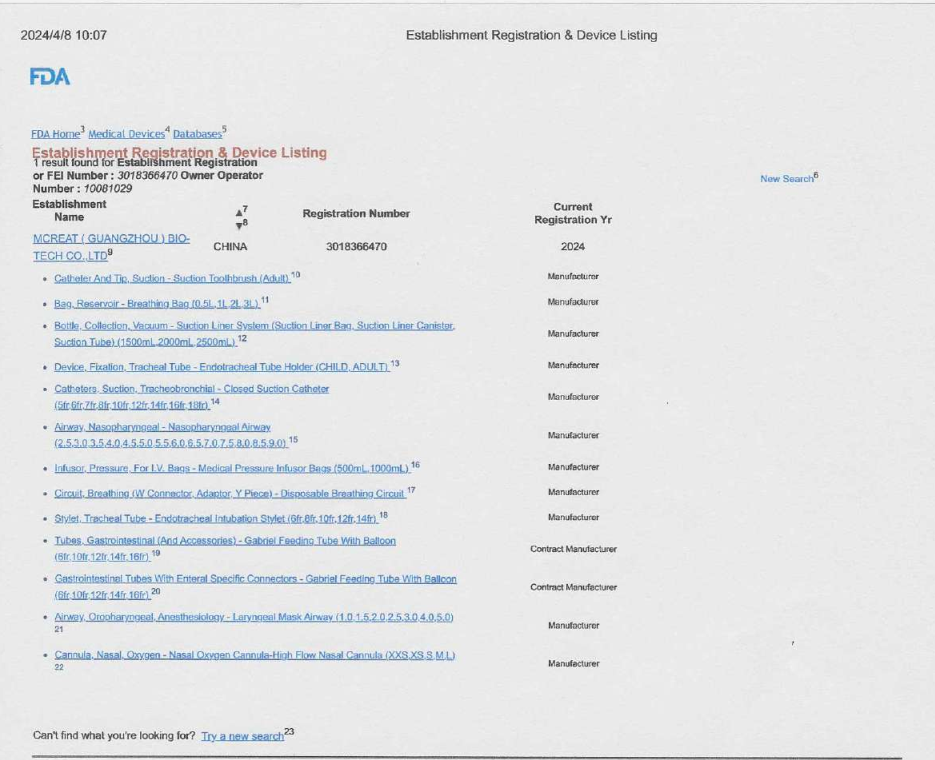
Task: Open the Tubes, Gastrointestinal (And Accessories) listing
Action: point(225,548)
